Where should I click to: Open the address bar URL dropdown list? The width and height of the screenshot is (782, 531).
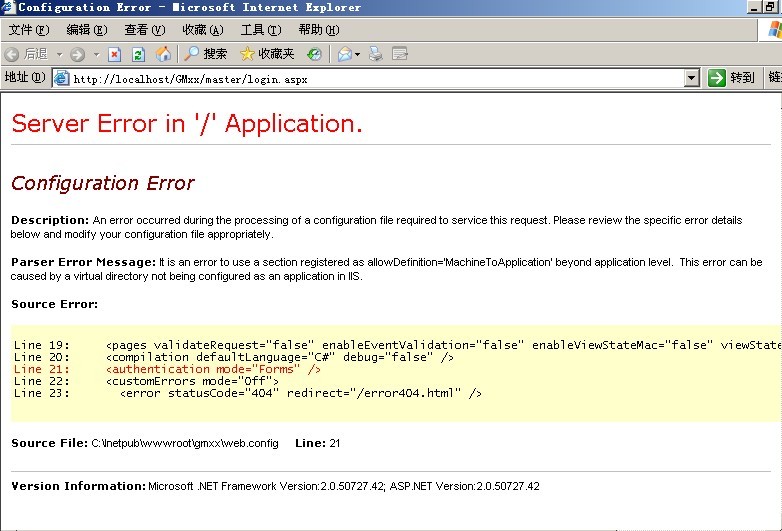pos(692,78)
